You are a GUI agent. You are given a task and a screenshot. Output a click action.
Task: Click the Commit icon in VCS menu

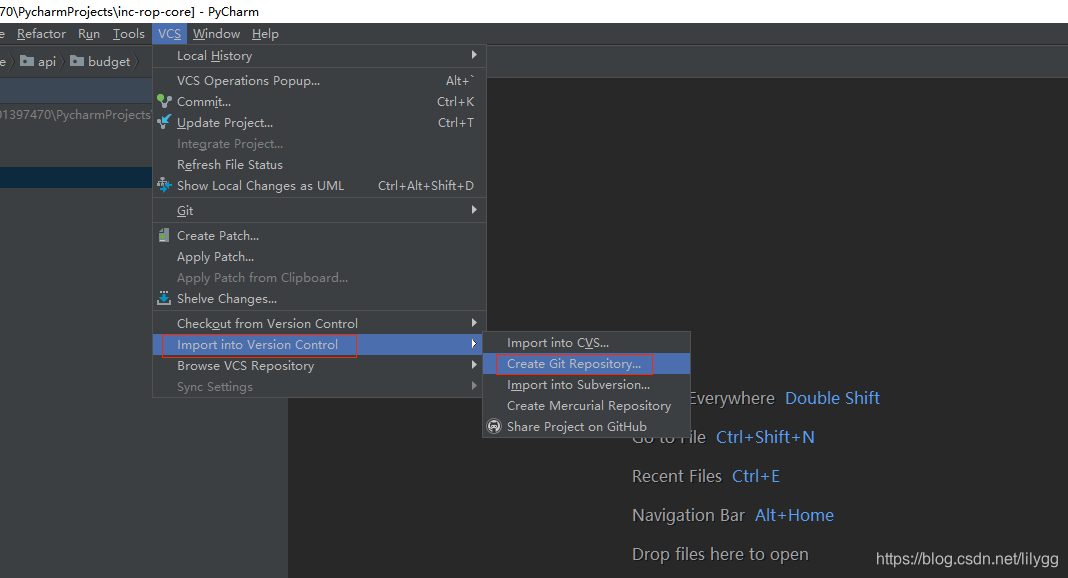tap(164, 101)
